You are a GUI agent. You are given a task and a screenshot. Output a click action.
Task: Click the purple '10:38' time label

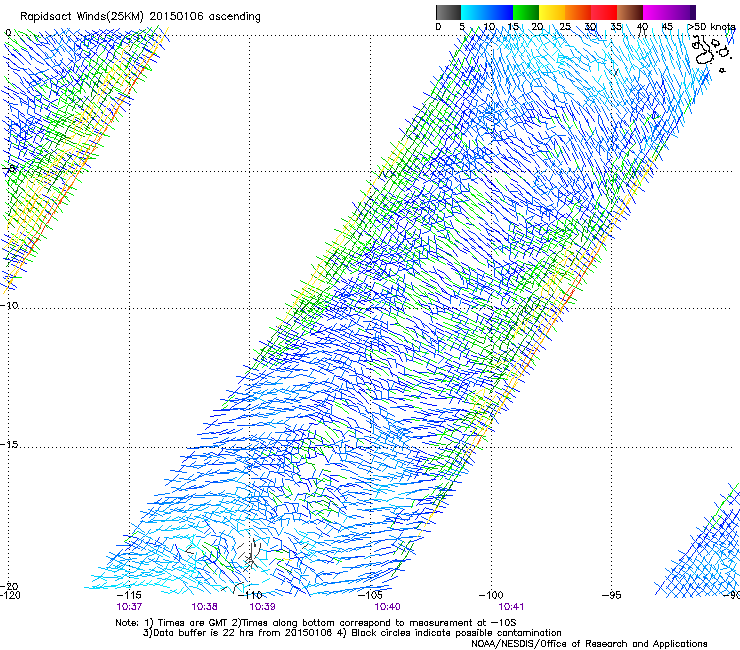204,607
